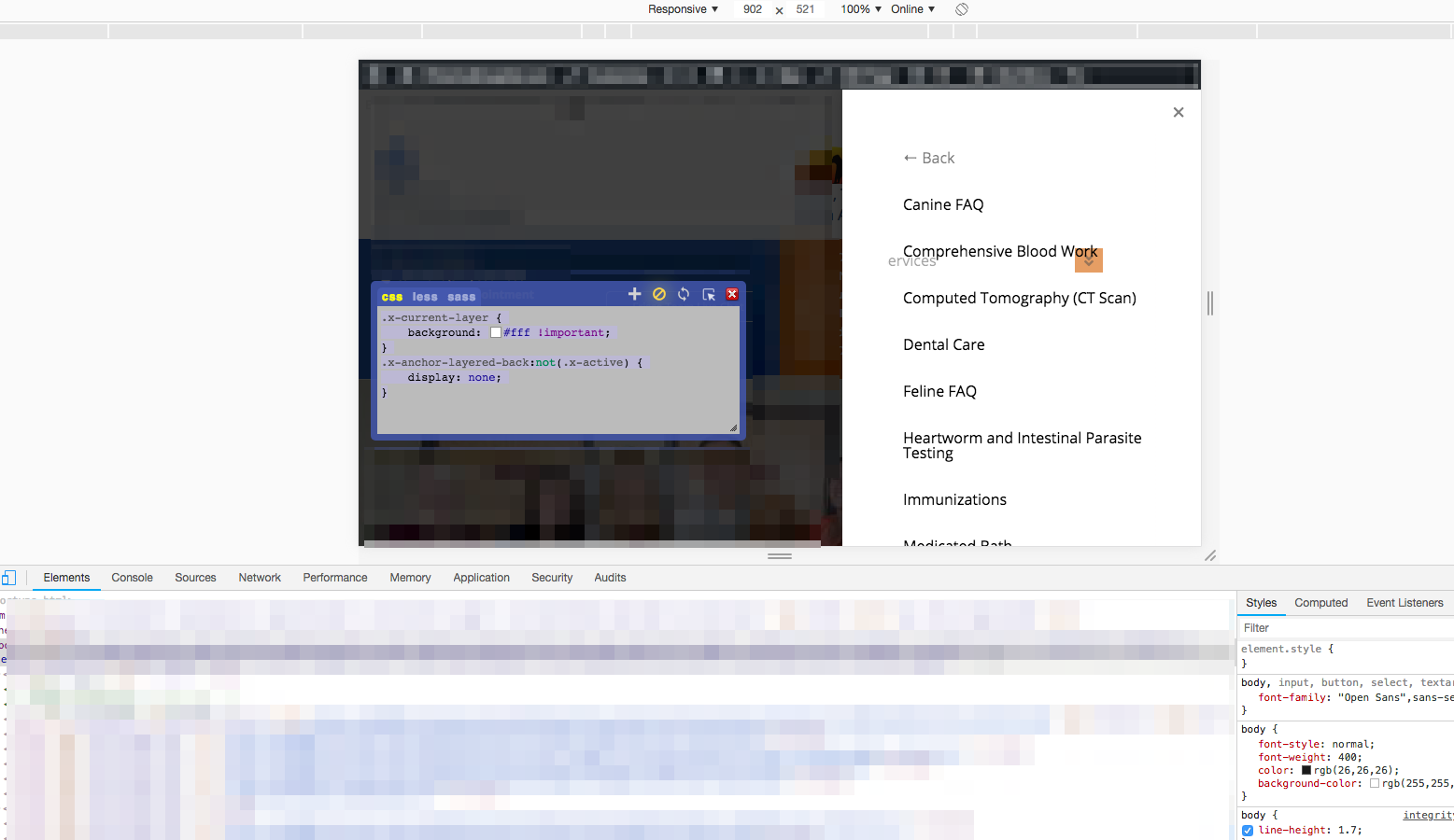Open the Online network throttling dropdown
This screenshot has height=840, width=1454.
pos(912,9)
